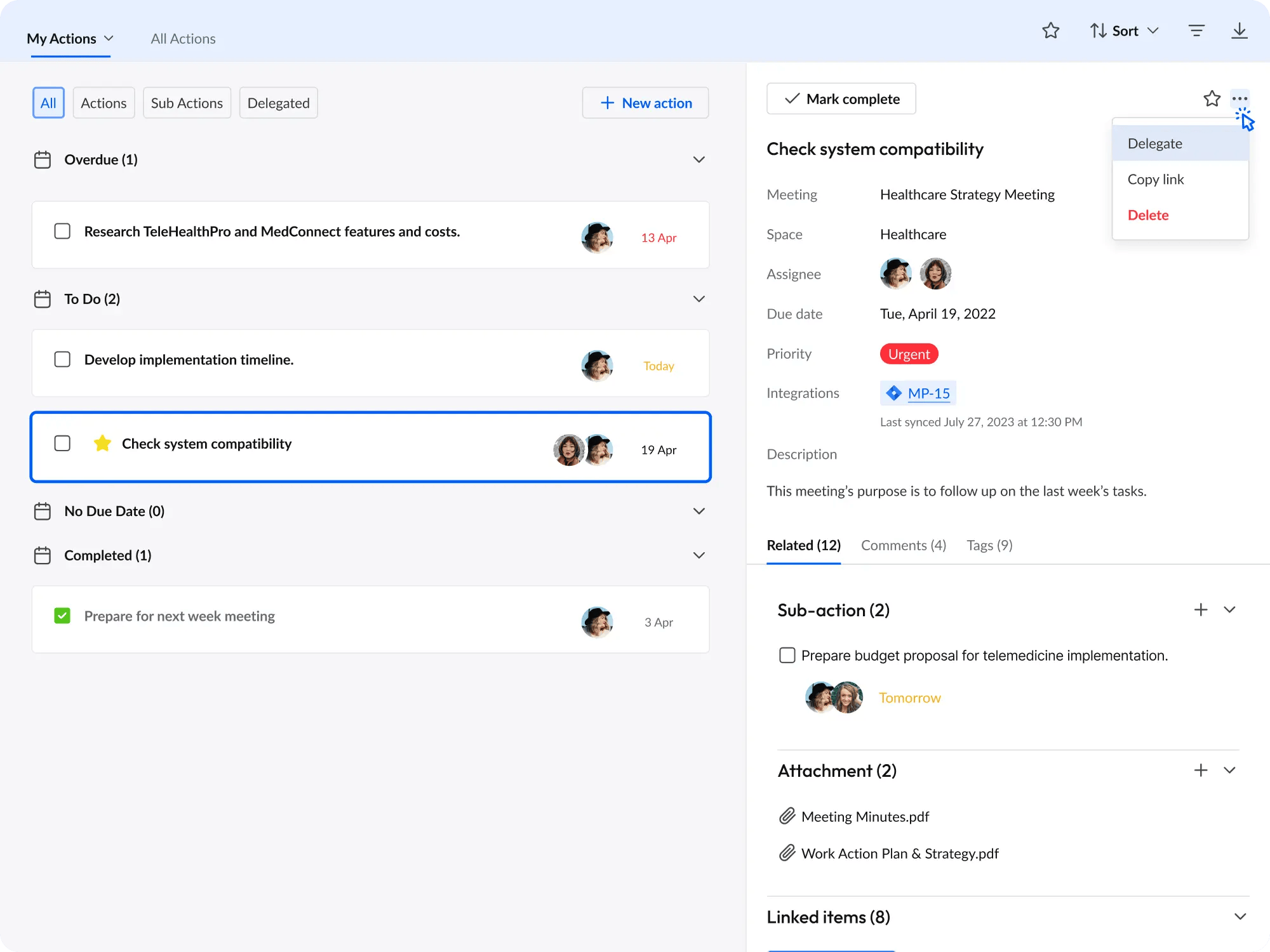1270x952 pixels.
Task: Click the filter icon in the top bar
Action: tap(1196, 30)
